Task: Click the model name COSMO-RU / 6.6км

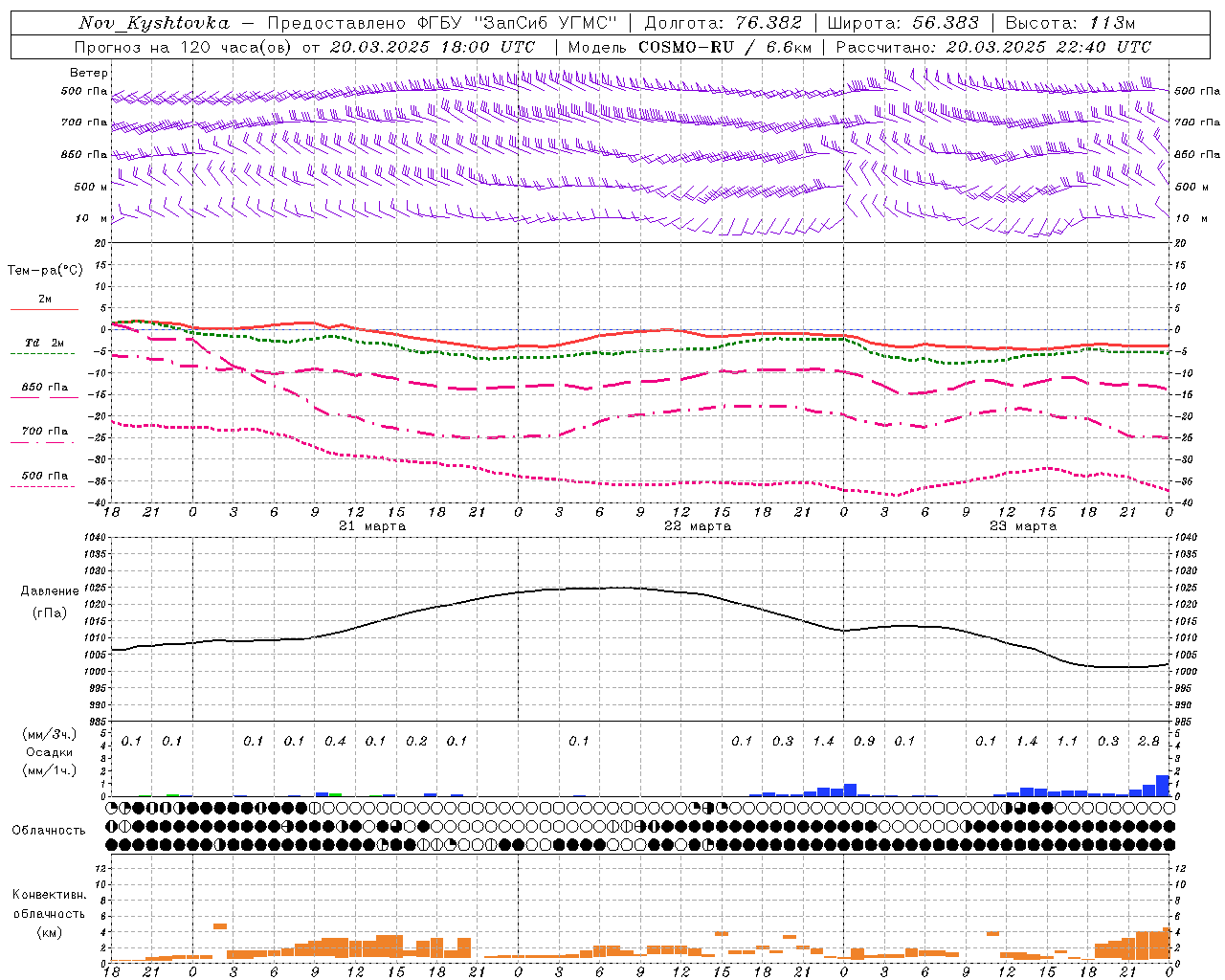Action: [725, 47]
